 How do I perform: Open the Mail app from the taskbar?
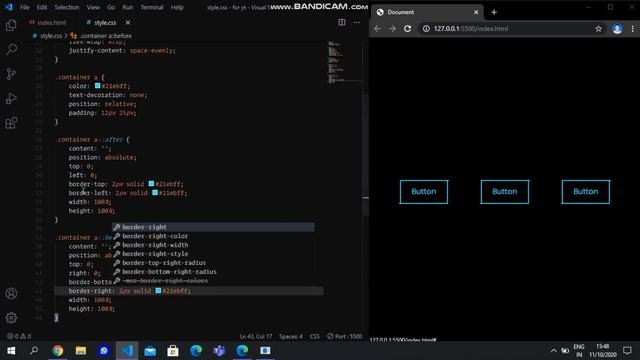pyautogui.click(x=150, y=351)
